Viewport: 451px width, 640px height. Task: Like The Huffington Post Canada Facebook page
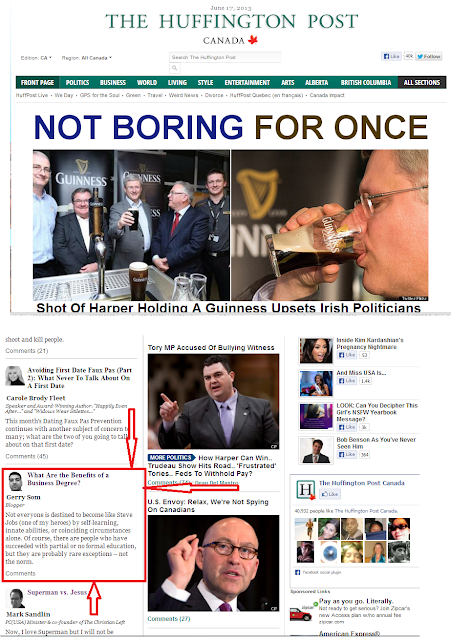(330, 494)
